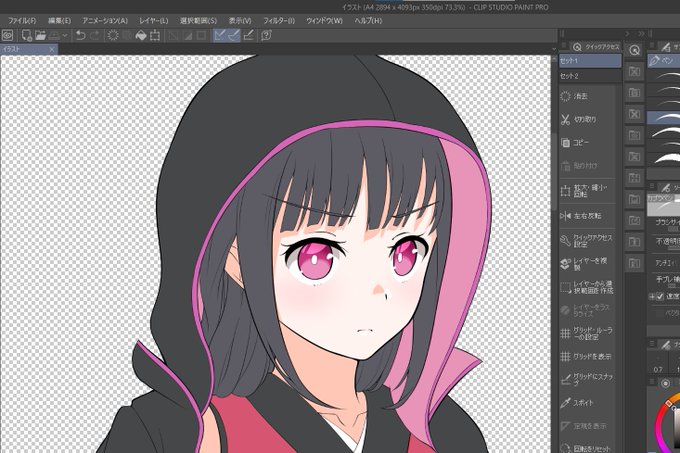Open the brush size panel menu icon
The image size is (680, 453).
[x=652, y=344]
